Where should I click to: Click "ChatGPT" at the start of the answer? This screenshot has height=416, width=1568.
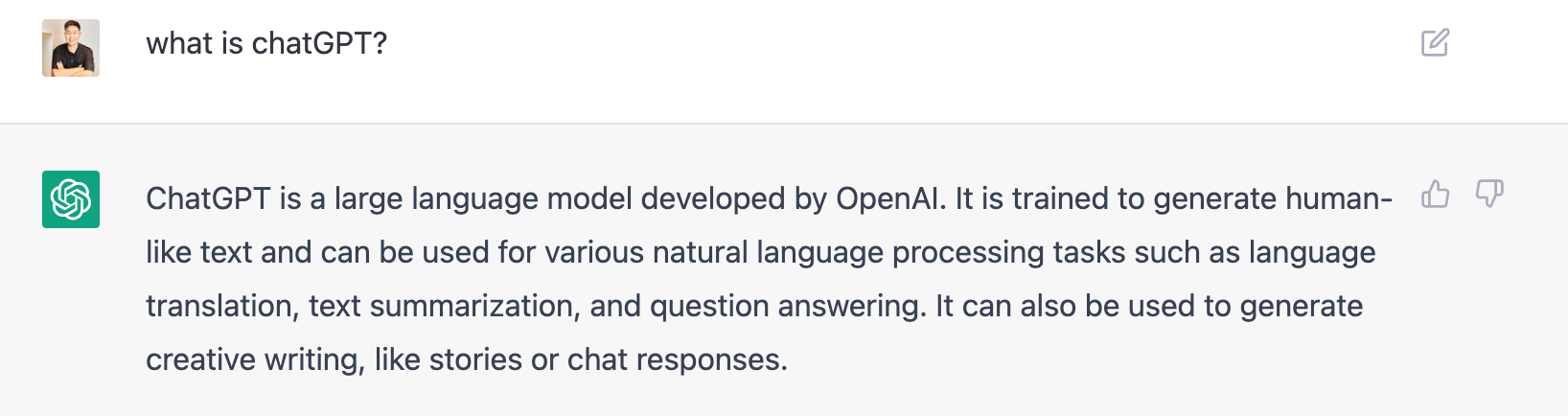(x=209, y=198)
